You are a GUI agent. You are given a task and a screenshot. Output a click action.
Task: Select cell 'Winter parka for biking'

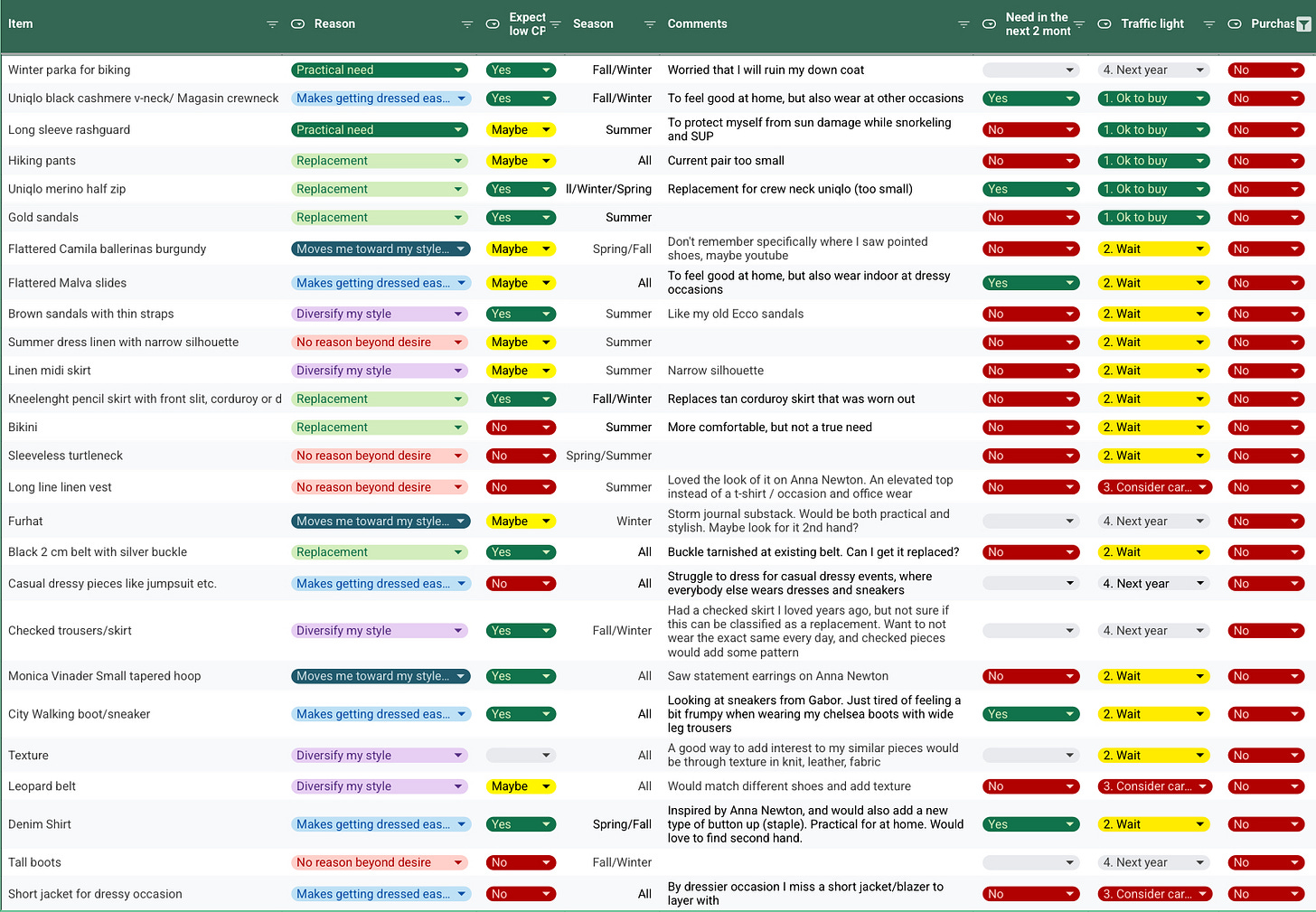70,70
